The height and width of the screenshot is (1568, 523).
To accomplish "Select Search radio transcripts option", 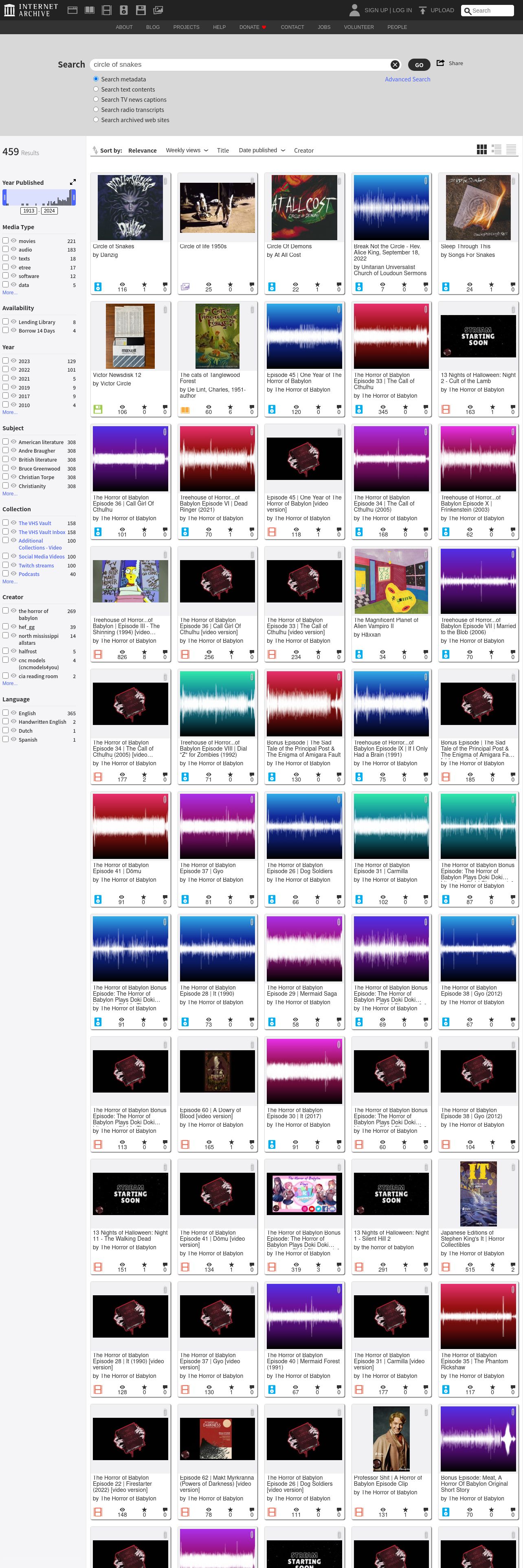I will (x=96, y=109).
